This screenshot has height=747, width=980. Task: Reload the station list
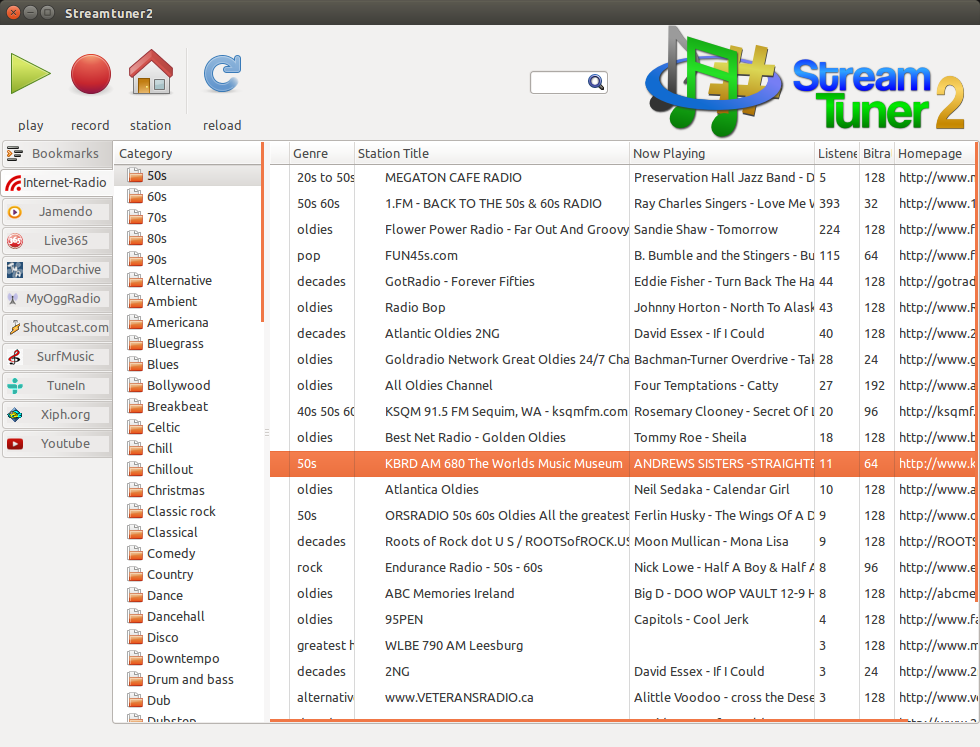[x=222, y=75]
